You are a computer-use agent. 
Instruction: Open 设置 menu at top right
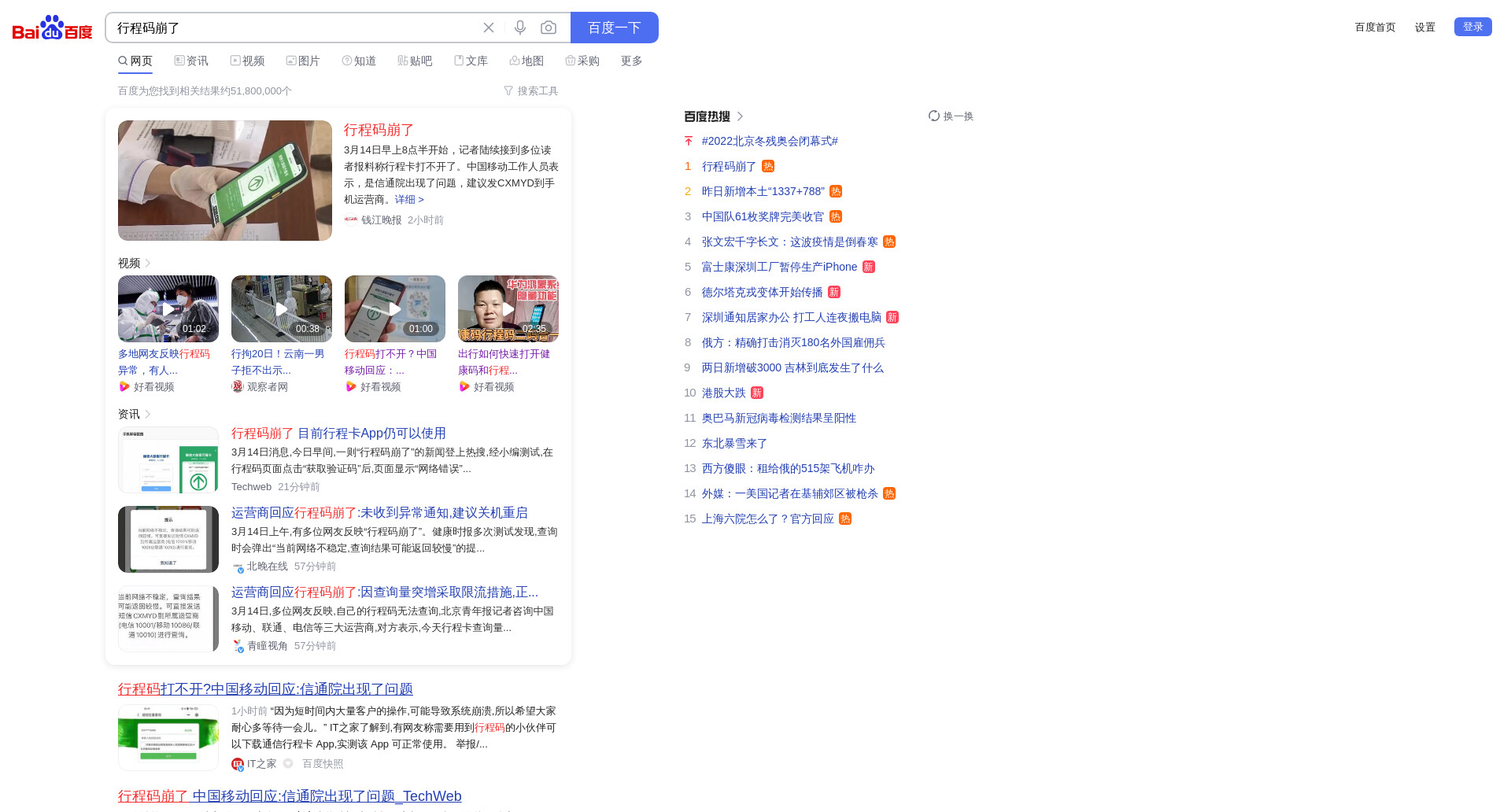click(x=1425, y=27)
